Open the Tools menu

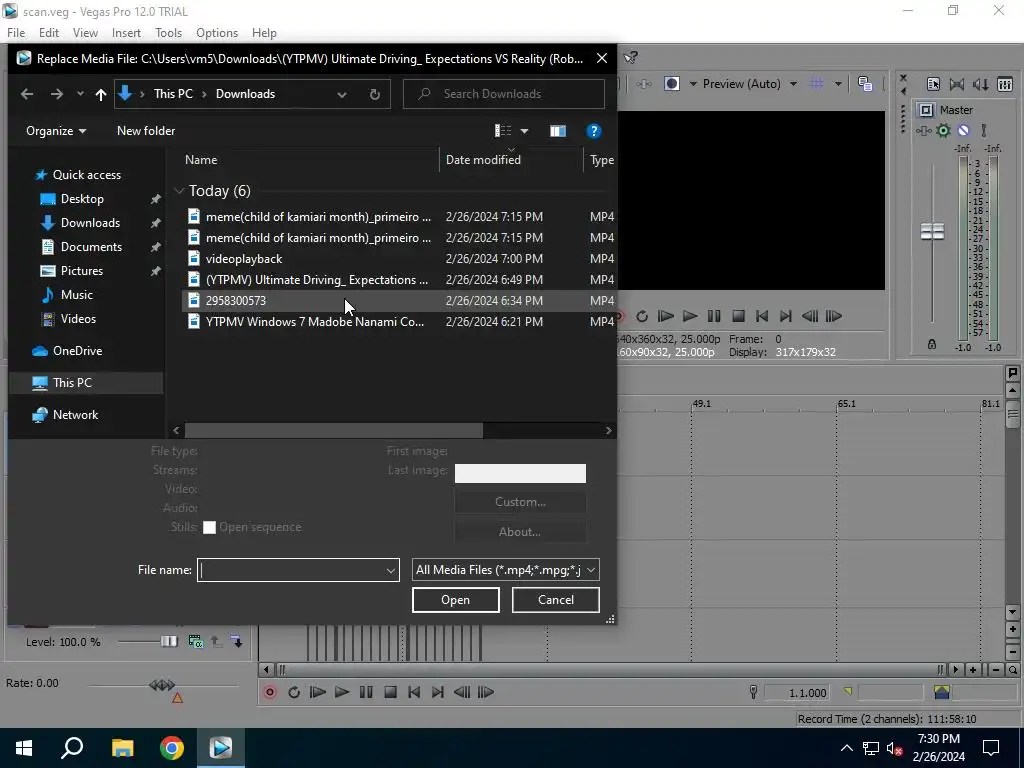point(168,33)
